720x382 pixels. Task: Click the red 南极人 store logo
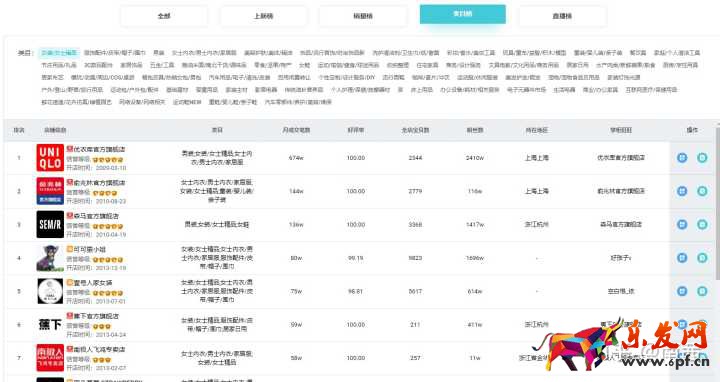pos(50,358)
